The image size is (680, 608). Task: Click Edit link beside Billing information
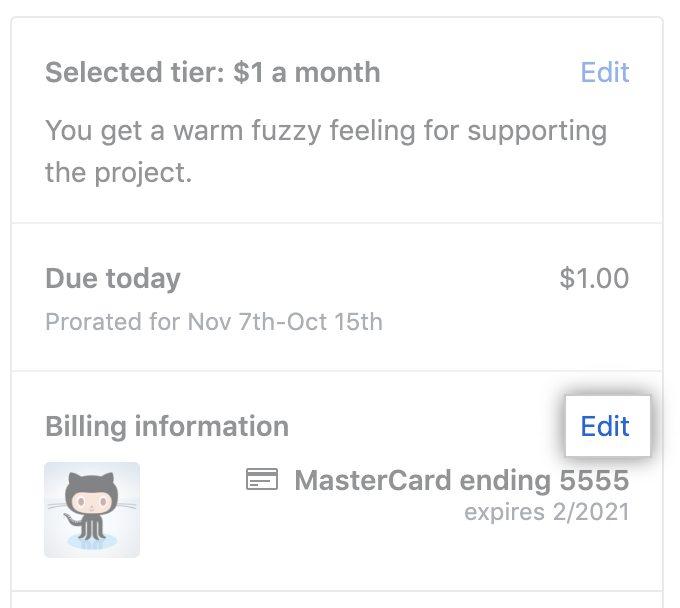(x=605, y=426)
